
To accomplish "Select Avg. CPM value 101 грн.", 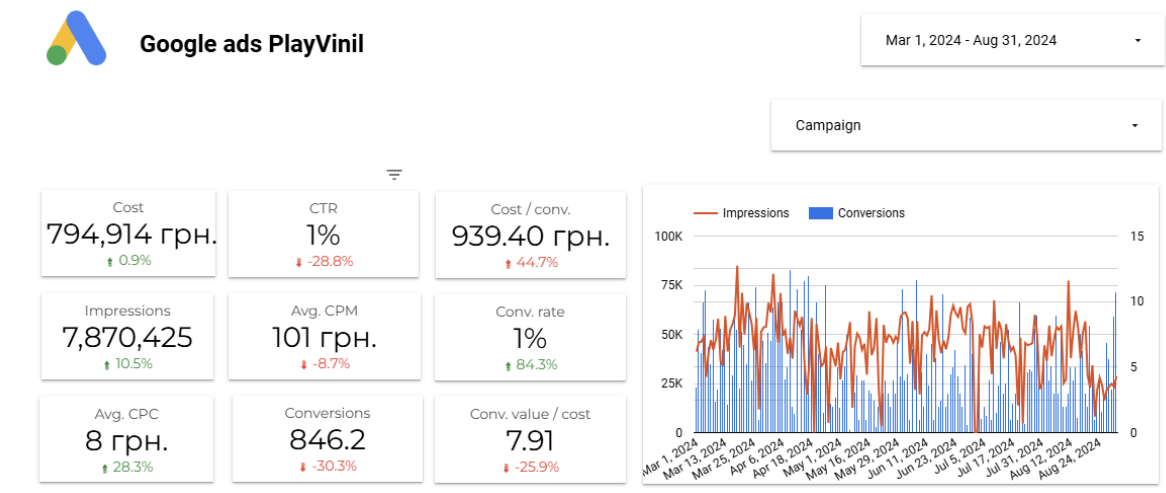I will [323, 338].
